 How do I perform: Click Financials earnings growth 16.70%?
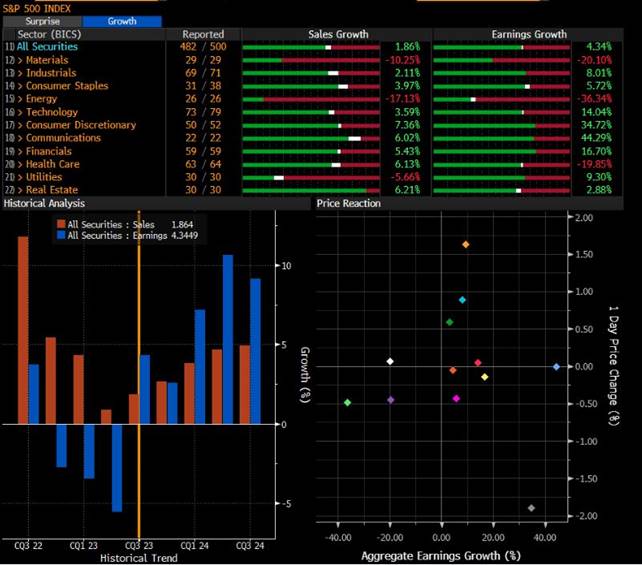click(597, 151)
